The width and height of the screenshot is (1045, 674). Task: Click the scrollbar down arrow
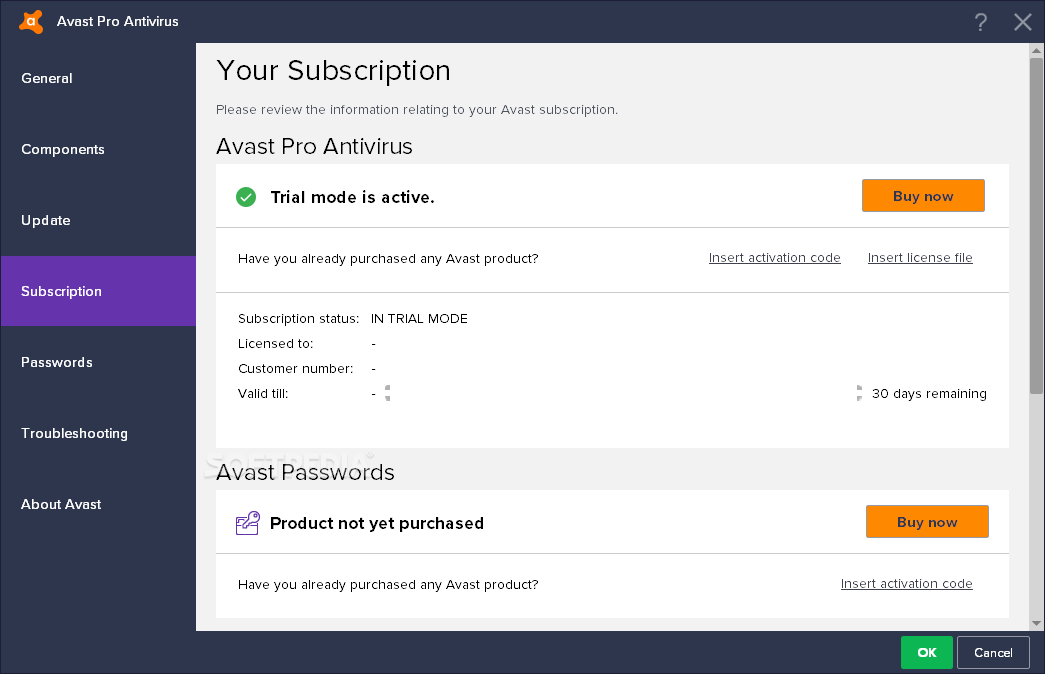point(1036,623)
